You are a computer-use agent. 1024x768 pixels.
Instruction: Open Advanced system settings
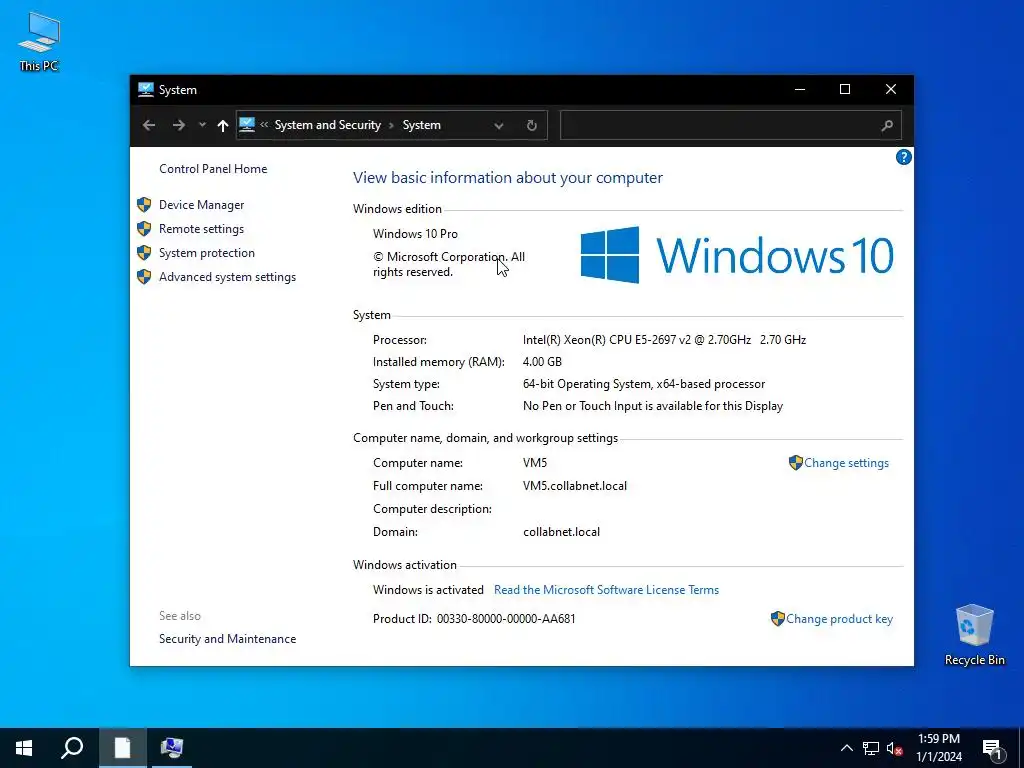(227, 277)
